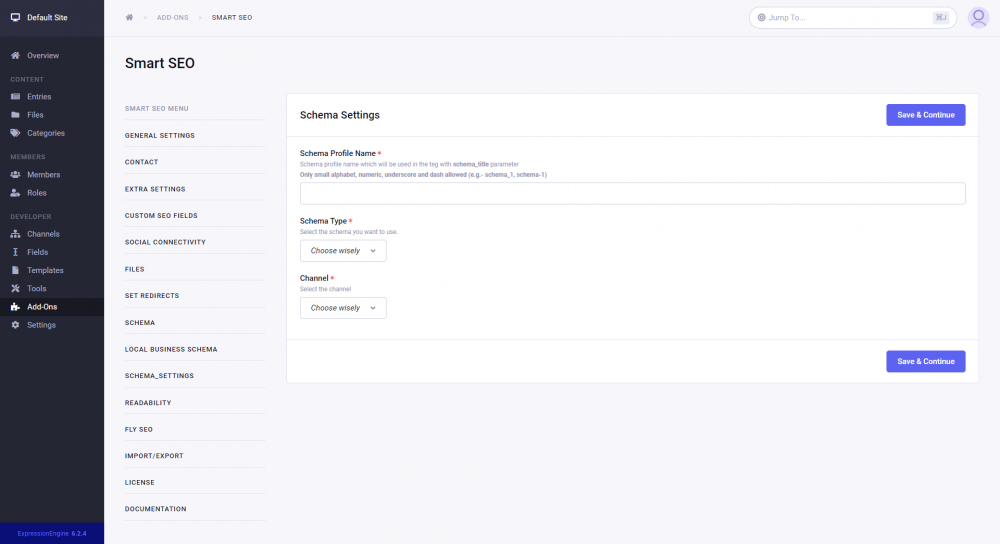Click the bottom Save & Continue button

point(925,361)
